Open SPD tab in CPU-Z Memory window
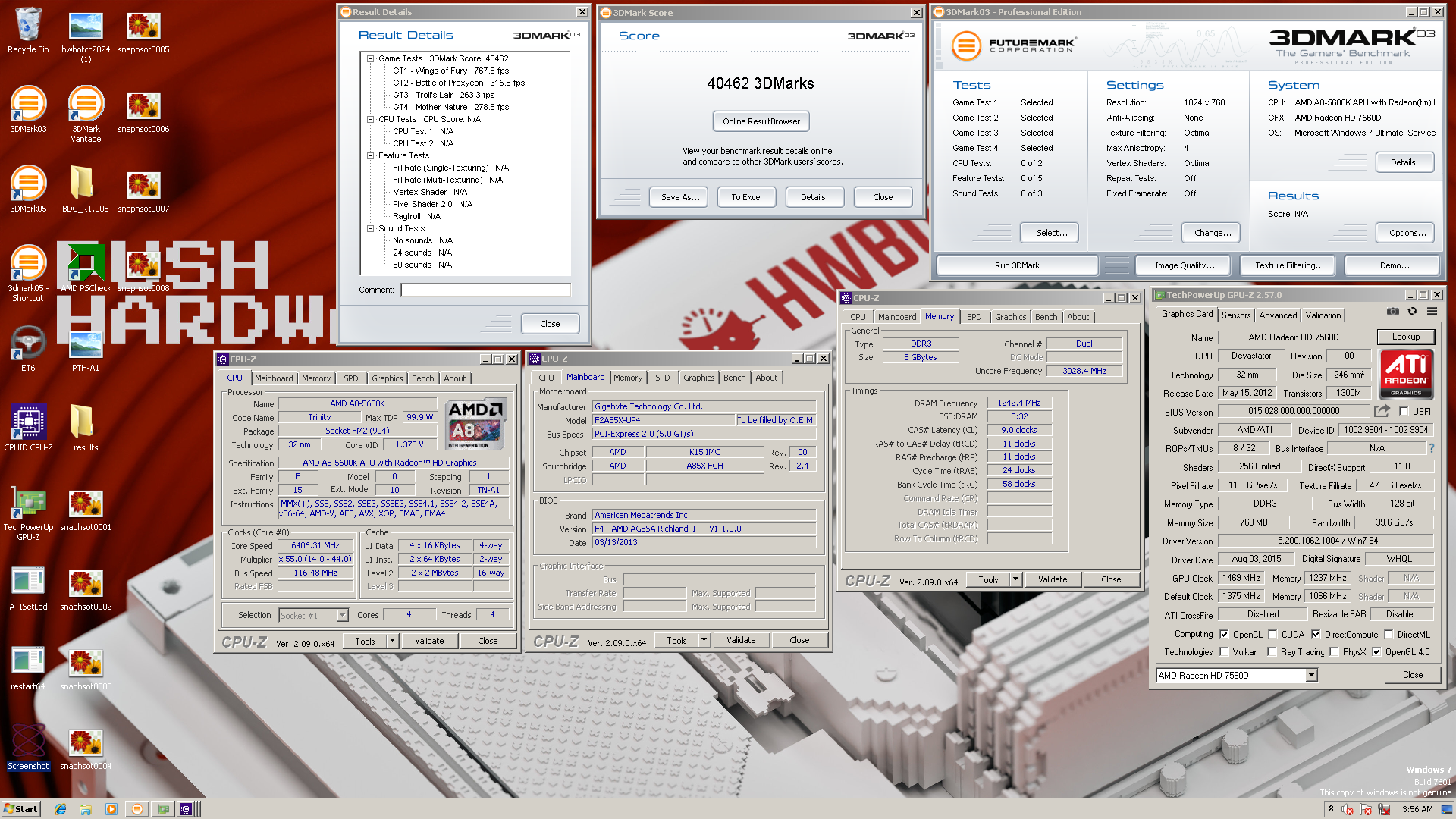This screenshot has width=1456, height=819. tap(974, 317)
